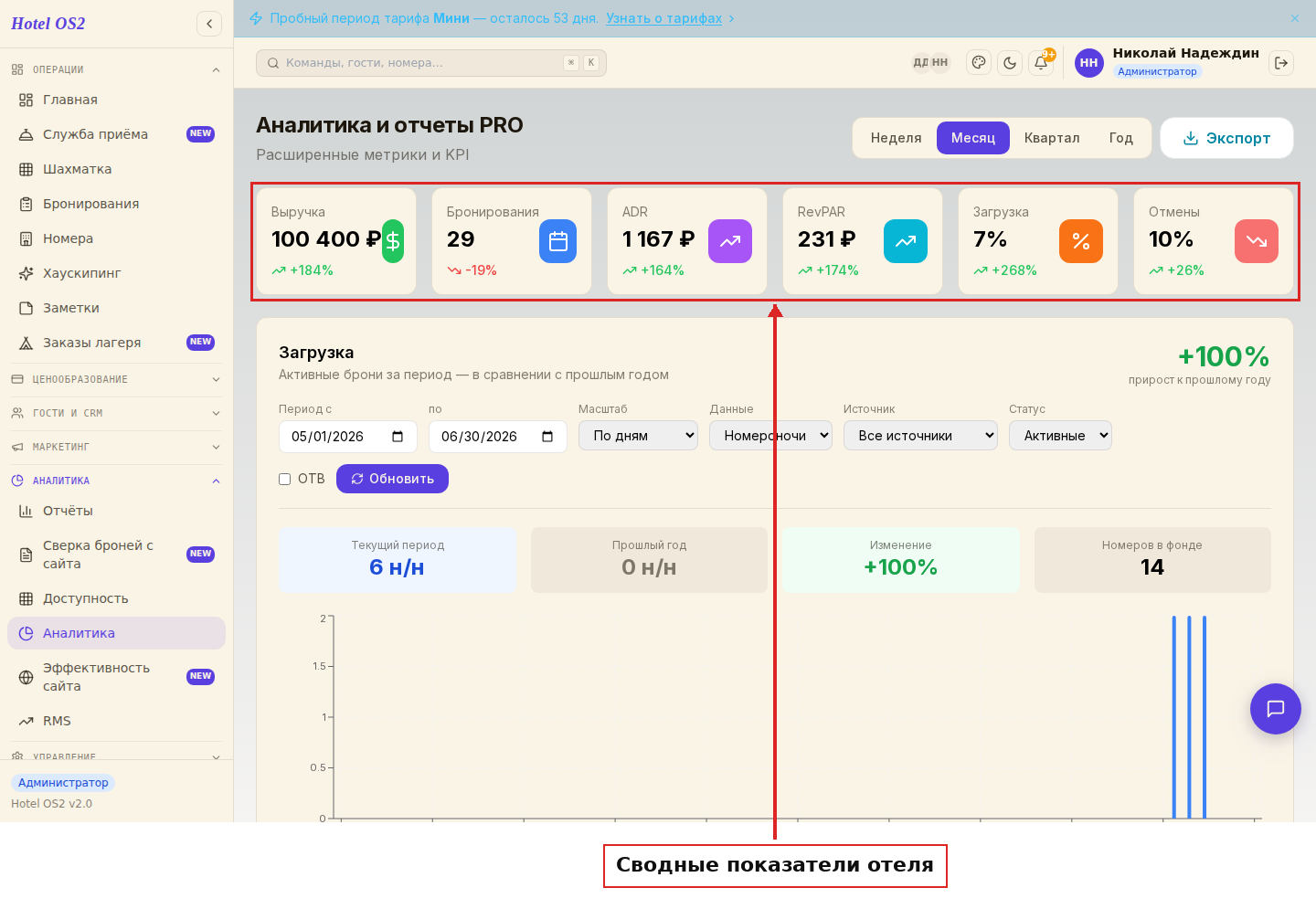Click the cyan RevPAR trend icon
The width and height of the screenshot is (1316, 909).
coord(906,241)
